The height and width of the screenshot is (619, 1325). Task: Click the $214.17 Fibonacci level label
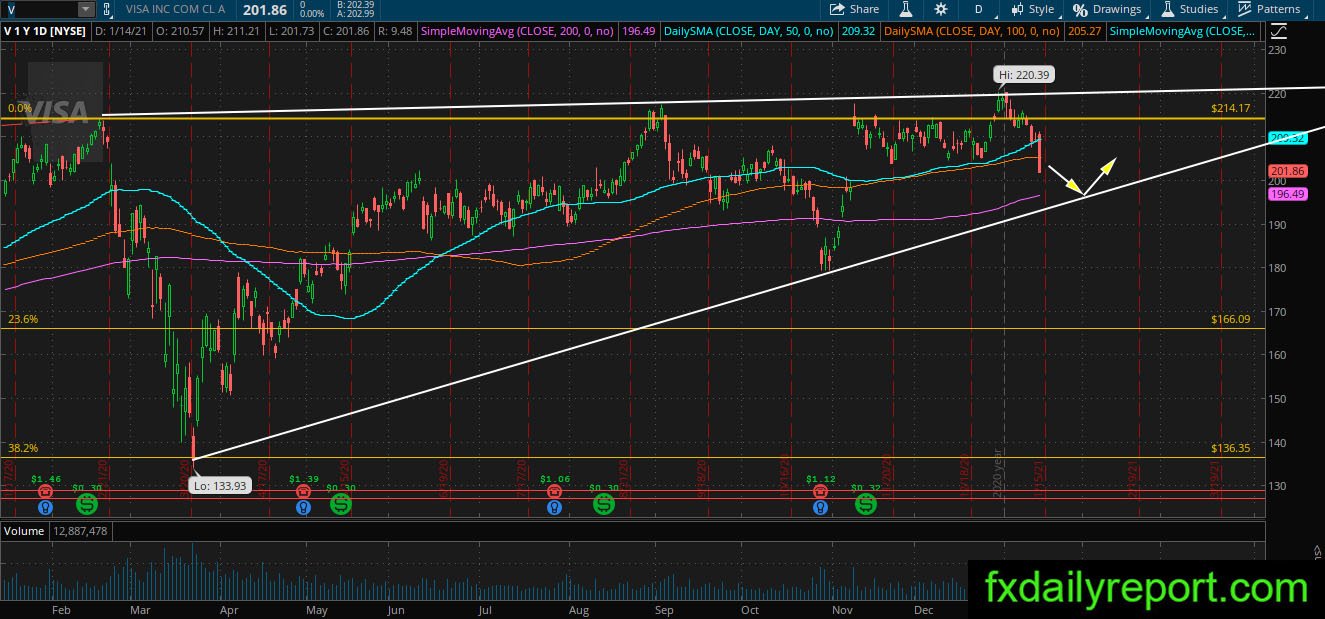[x=1231, y=108]
